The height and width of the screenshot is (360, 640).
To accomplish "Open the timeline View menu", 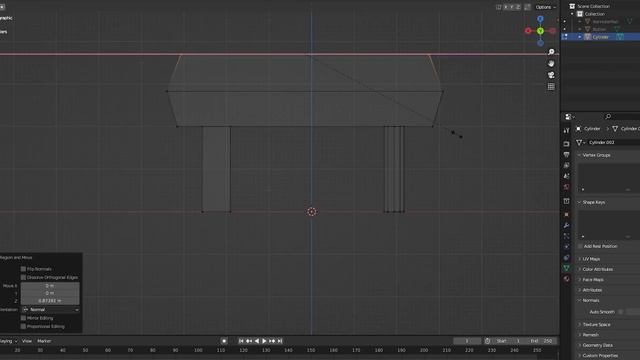I will click(27, 341).
